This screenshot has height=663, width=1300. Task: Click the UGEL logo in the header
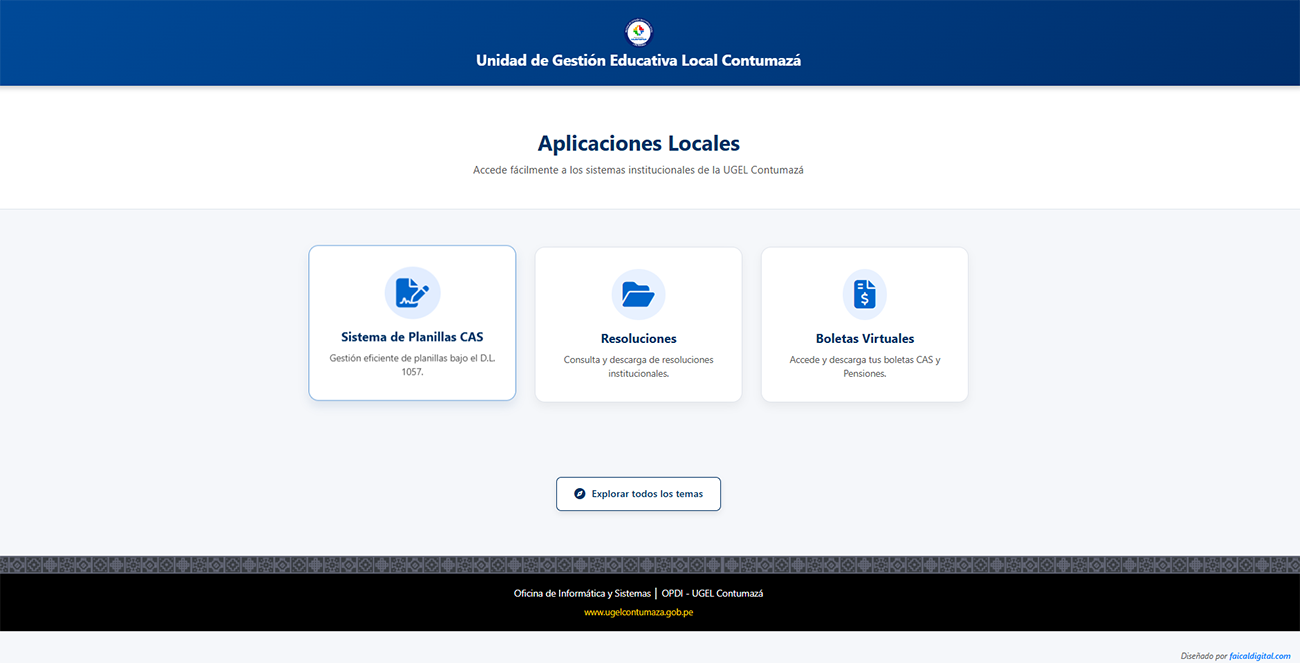638,32
